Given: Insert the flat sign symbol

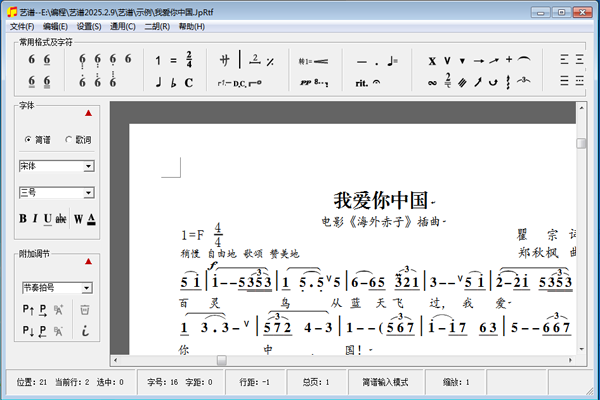Looking at the screenshot, I should coord(173,82).
